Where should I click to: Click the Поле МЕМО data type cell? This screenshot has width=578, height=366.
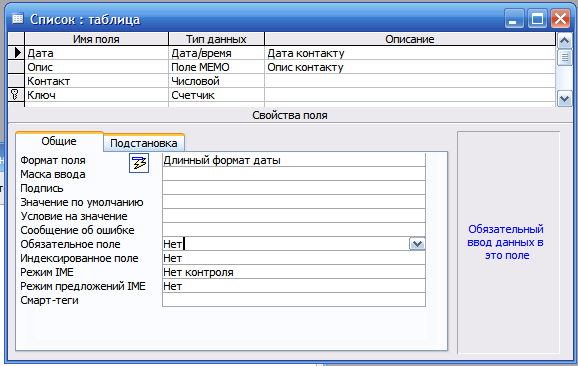click(x=216, y=67)
